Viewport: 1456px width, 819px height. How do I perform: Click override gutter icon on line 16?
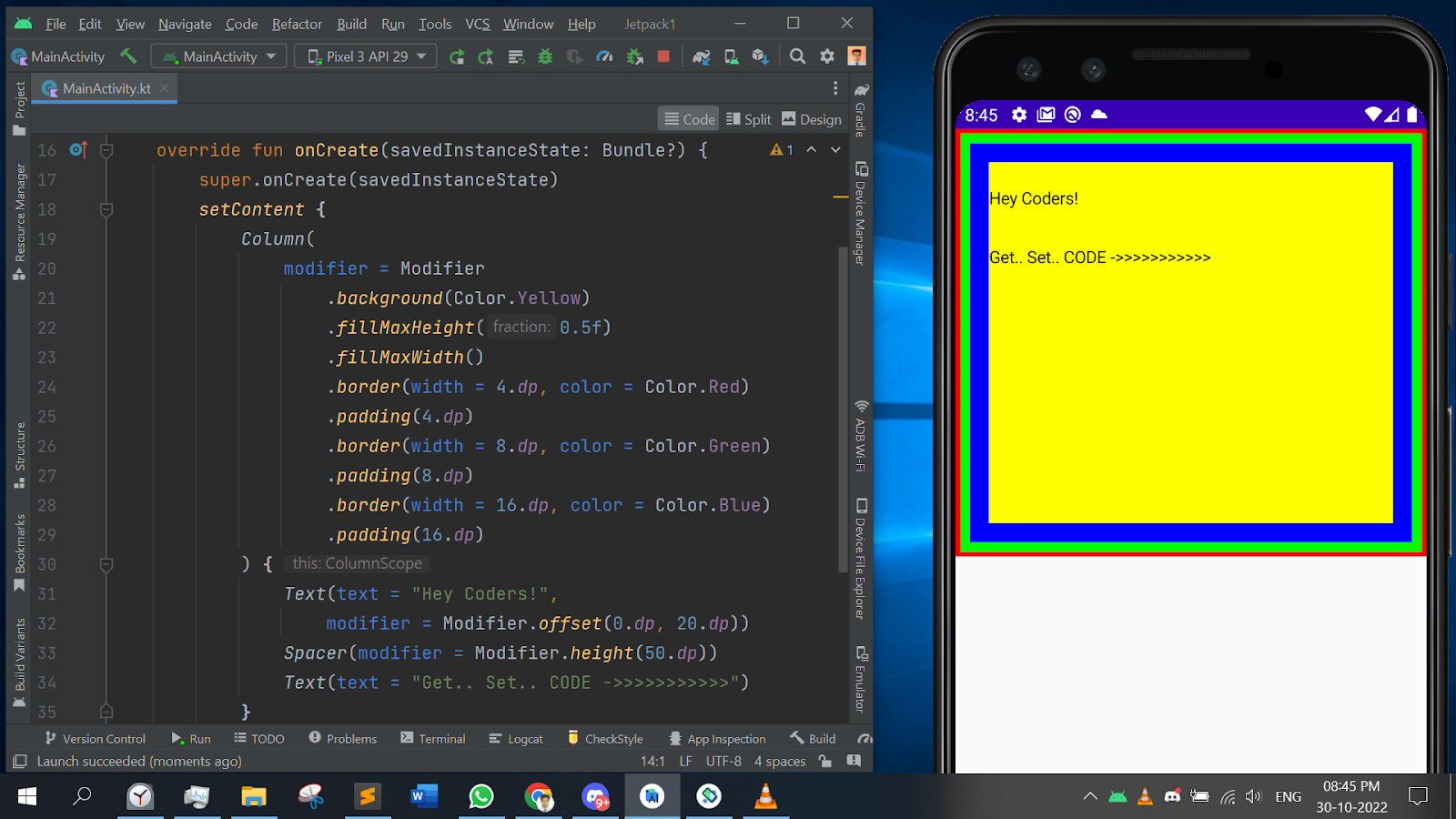coord(78,149)
